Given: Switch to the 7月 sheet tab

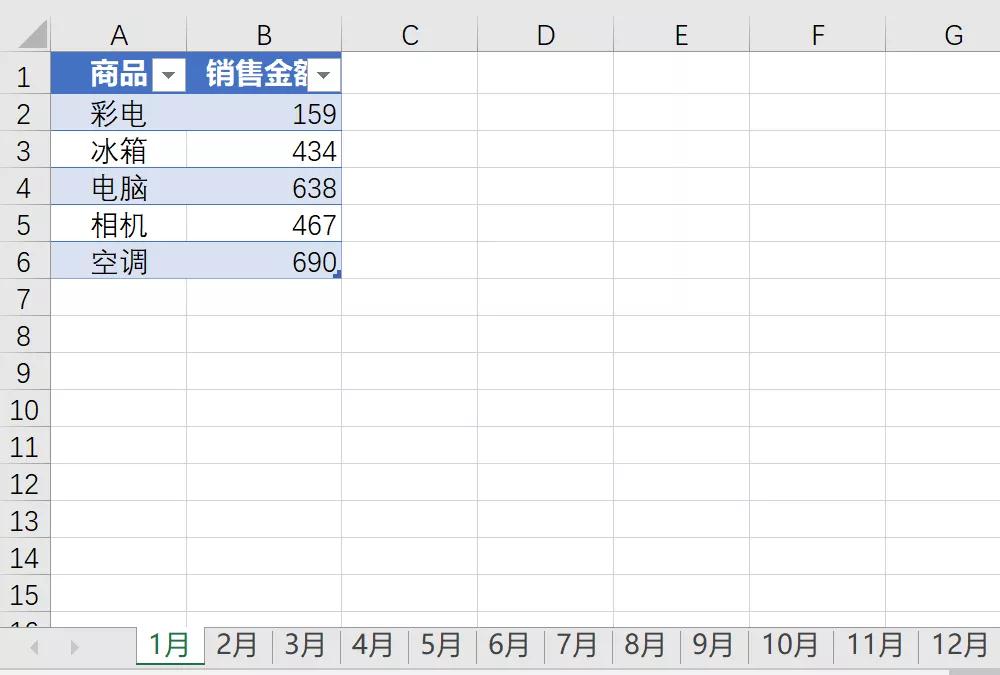Looking at the screenshot, I should (x=577, y=645).
